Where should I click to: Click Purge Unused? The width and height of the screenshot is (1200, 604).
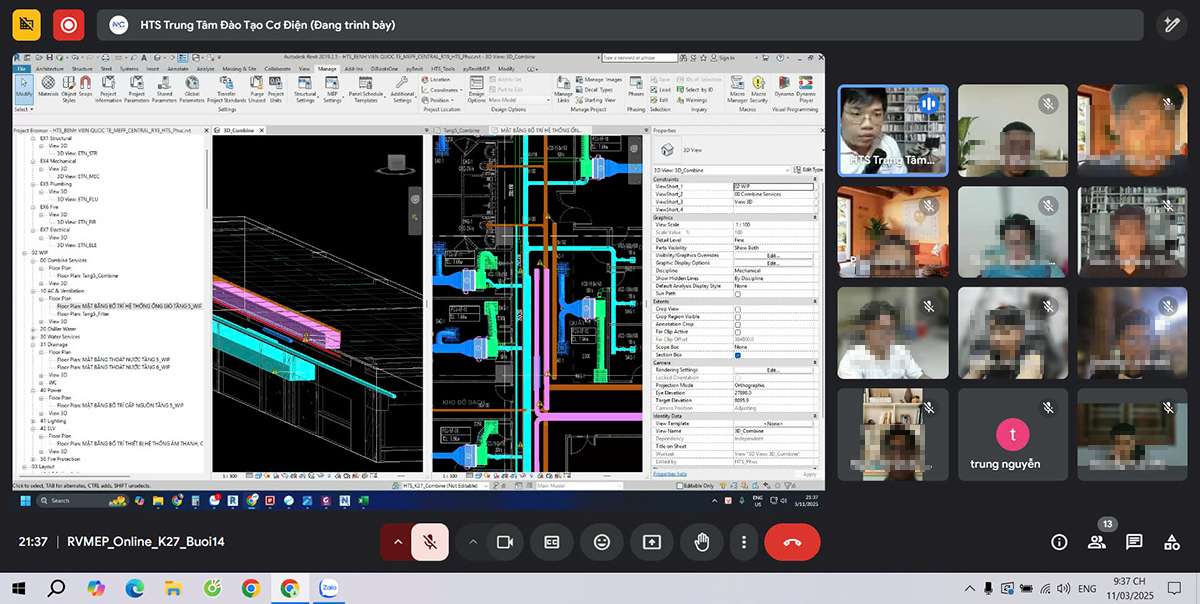point(257,89)
